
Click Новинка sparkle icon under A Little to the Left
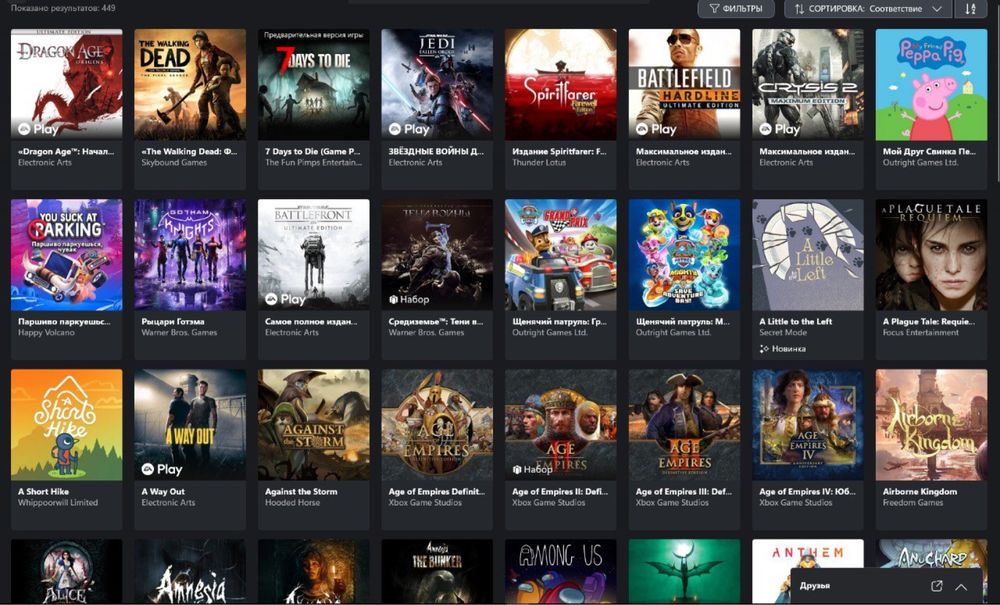pos(764,349)
